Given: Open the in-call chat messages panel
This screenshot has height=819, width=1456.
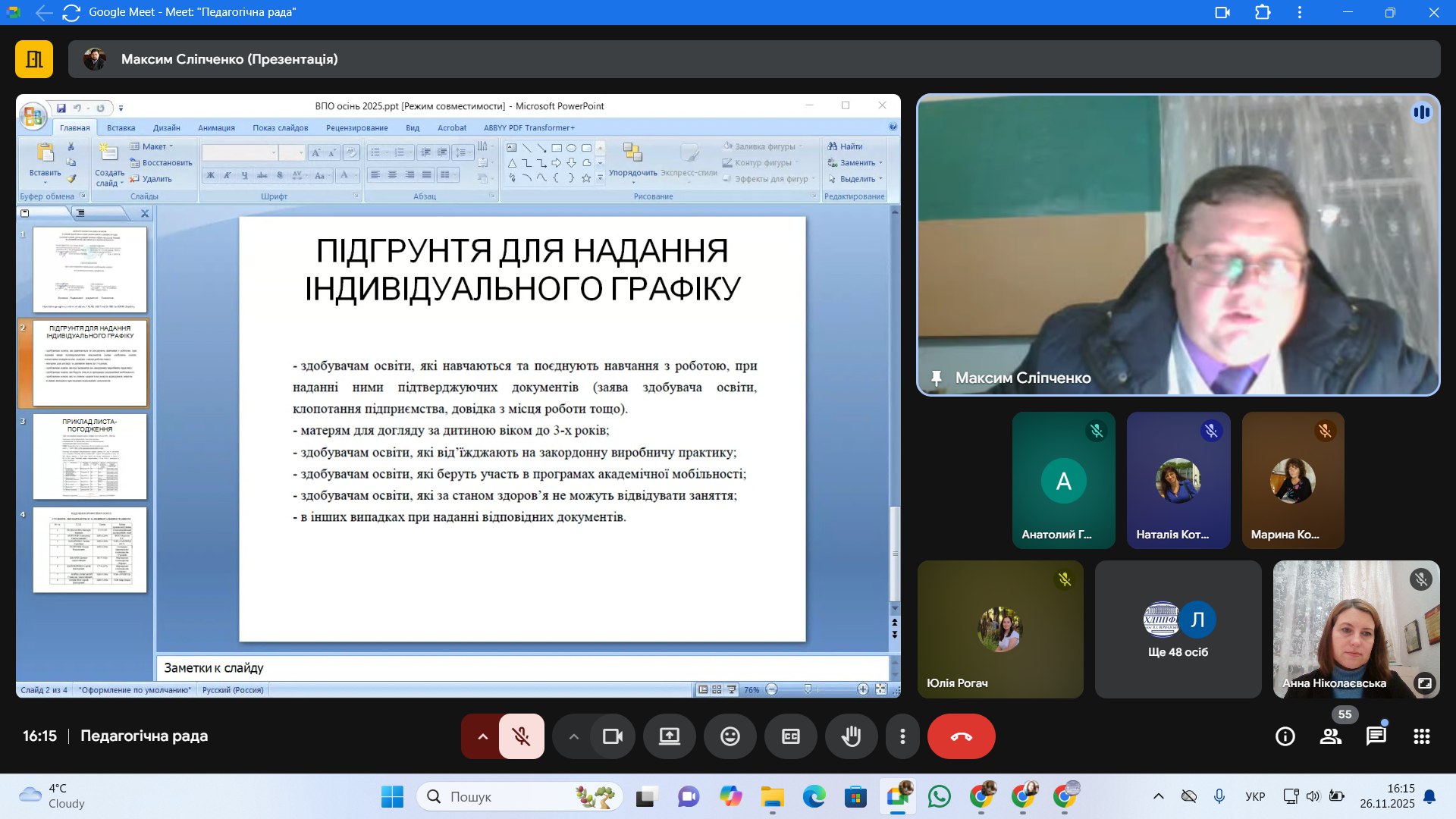Looking at the screenshot, I should pyautogui.click(x=1376, y=736).
